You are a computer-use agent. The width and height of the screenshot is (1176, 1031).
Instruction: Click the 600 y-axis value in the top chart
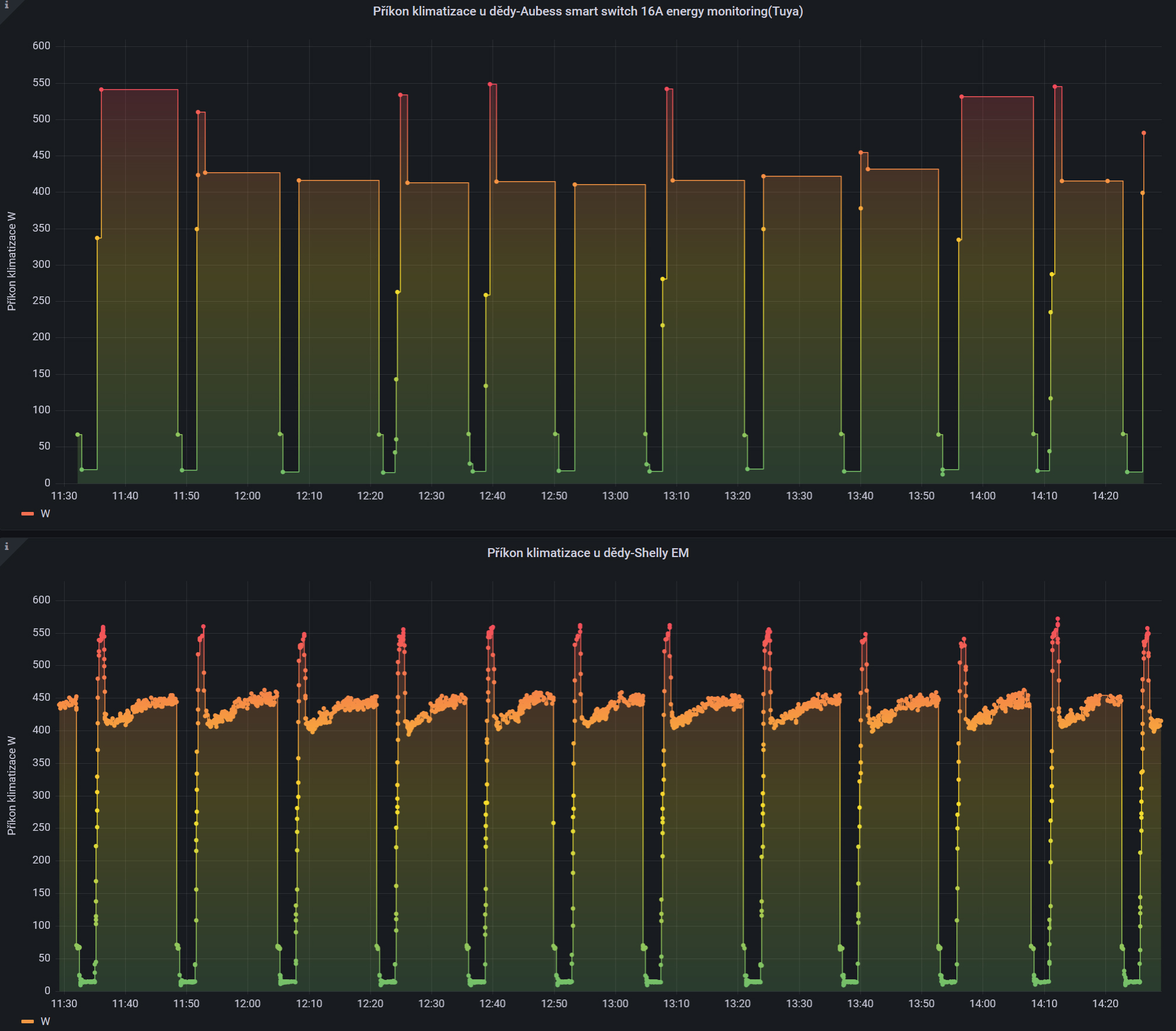(x=42, y=46)
